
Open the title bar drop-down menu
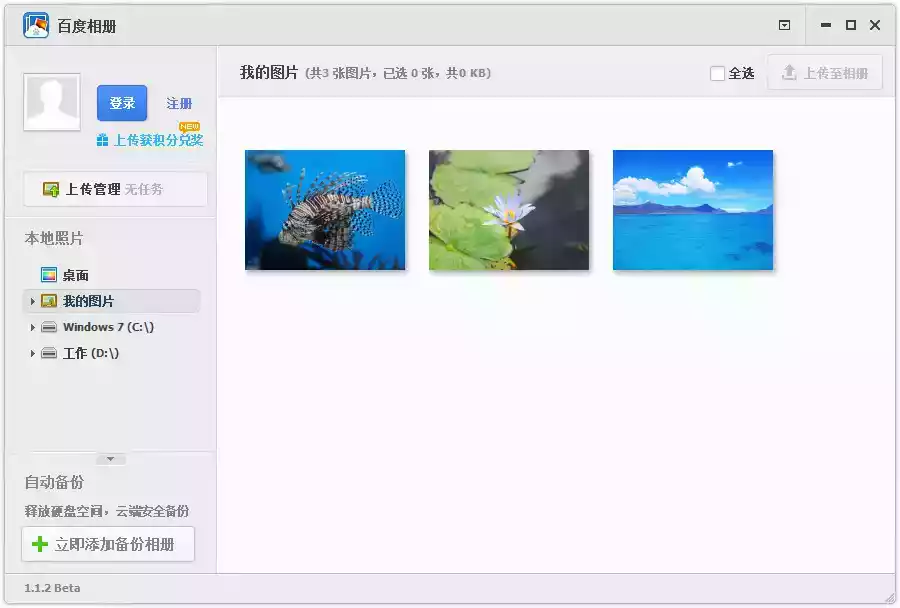pyautogui.click(x=784, y=25)
